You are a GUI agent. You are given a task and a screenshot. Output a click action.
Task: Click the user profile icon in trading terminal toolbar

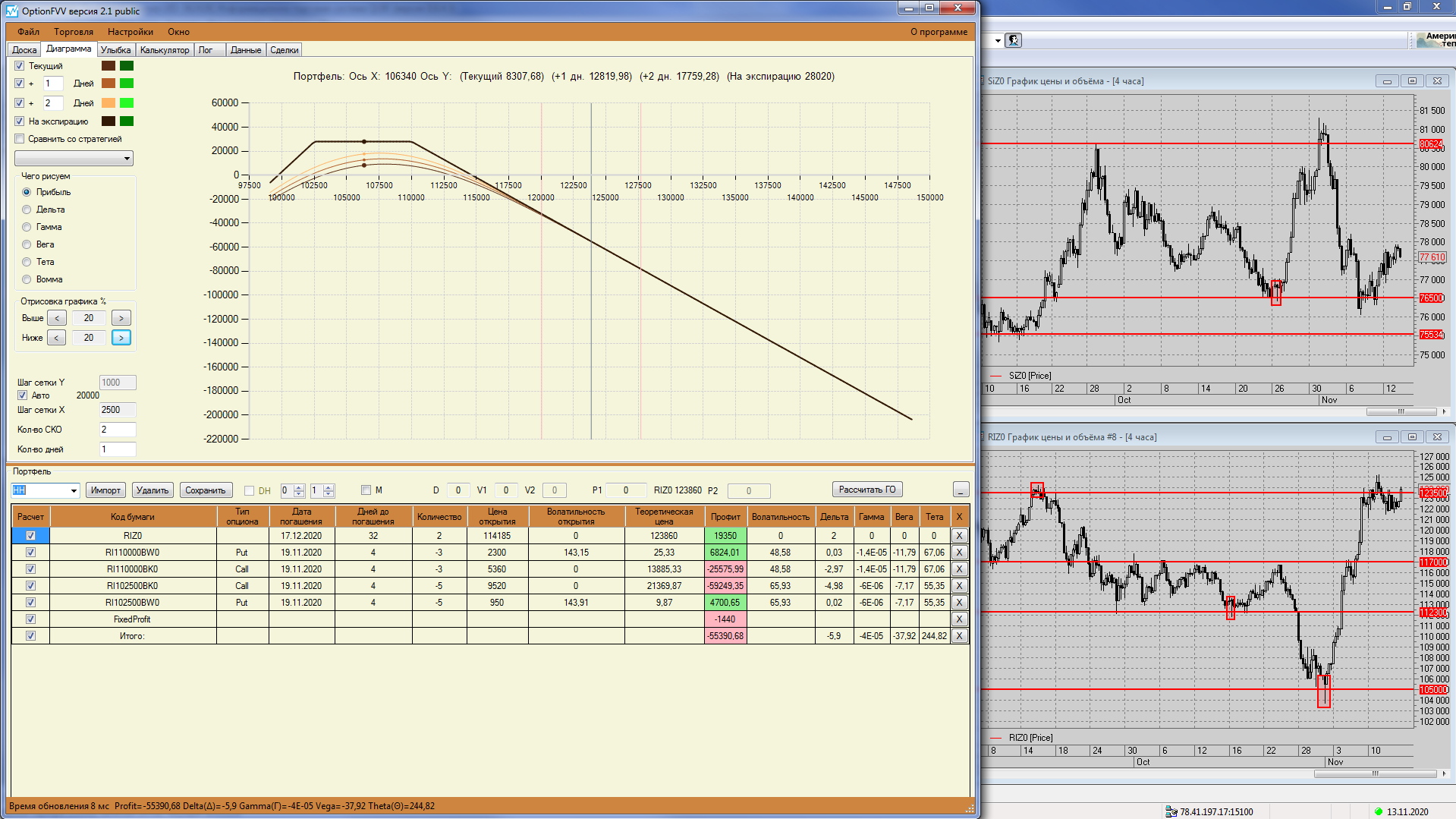(x=1014, y=40)
